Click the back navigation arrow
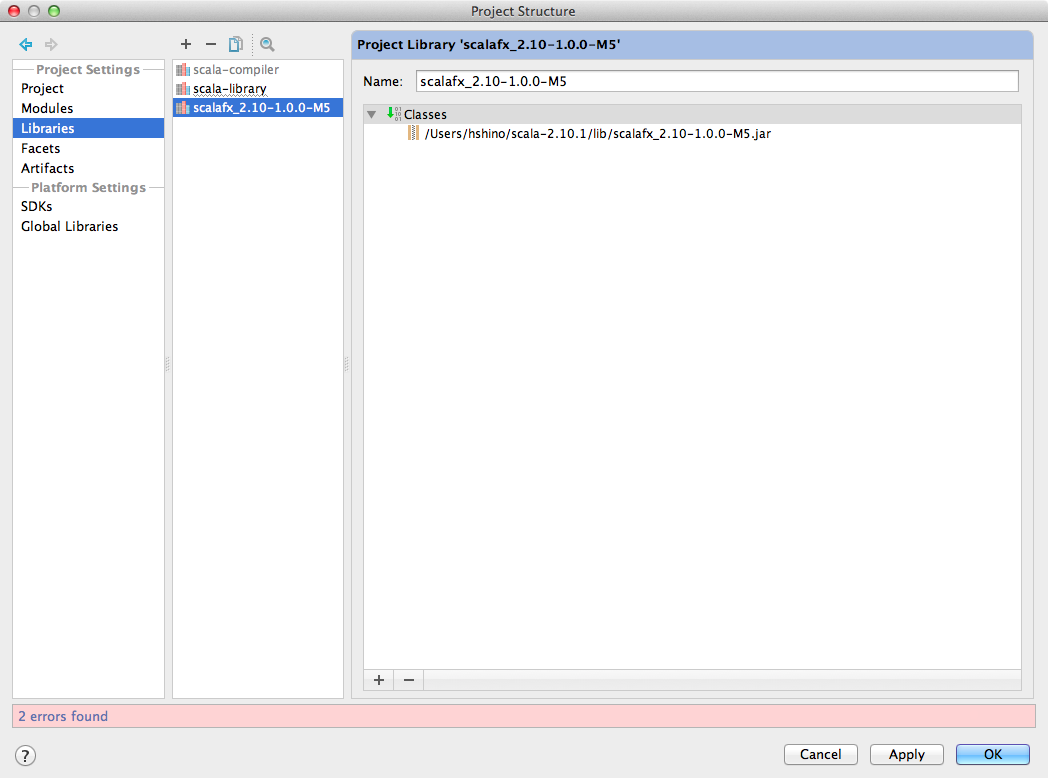 [x=26, y=45]
